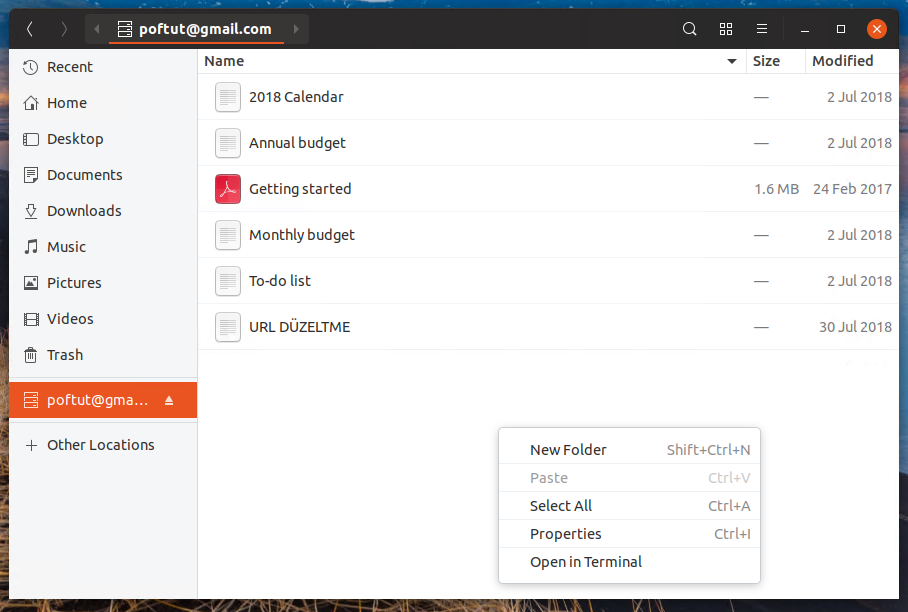
Task: Open Videos label in the sidebar
Action: point(70,319)
